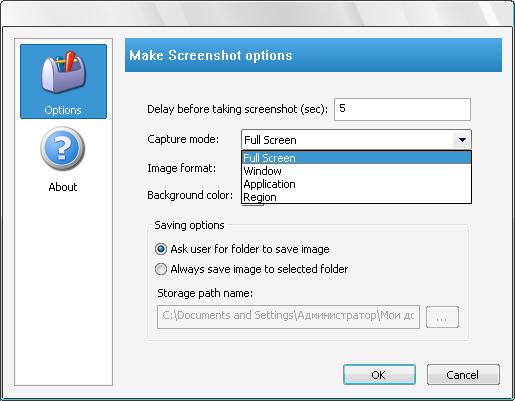Click the Make Screenshot options header banner
The height and width of the screenshot is (401, 515).
pos(313,55)
